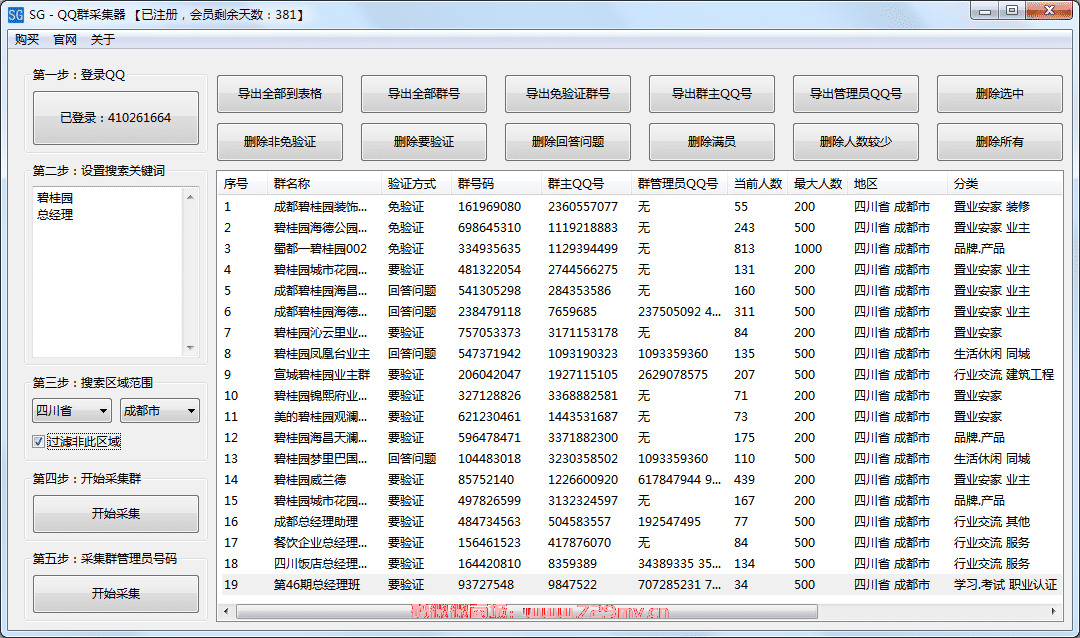Click 删除人数较少 button
The width and height of the screenshot is (1080, 638).
855,142
